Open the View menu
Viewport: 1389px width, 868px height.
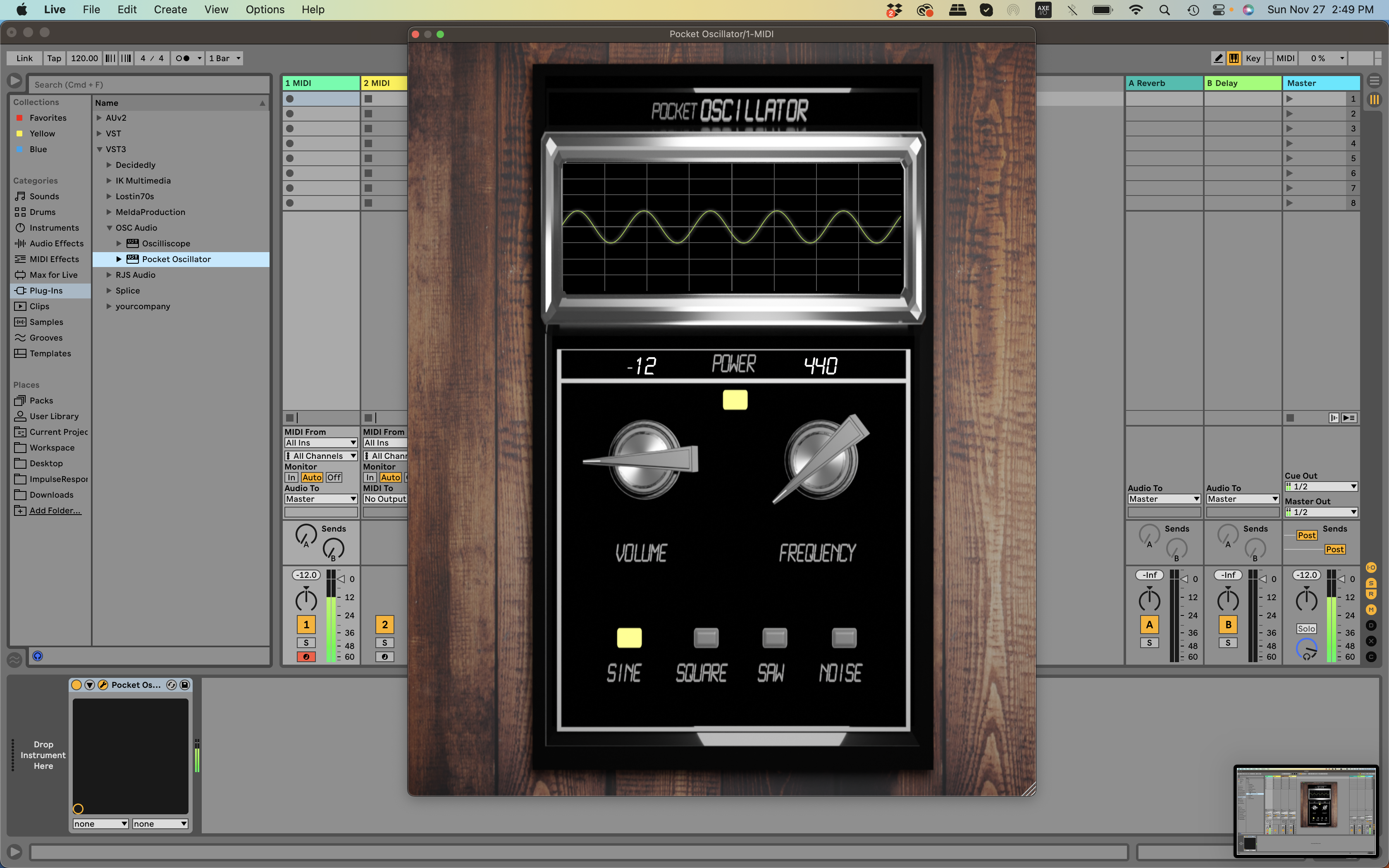tap(216, 9)
